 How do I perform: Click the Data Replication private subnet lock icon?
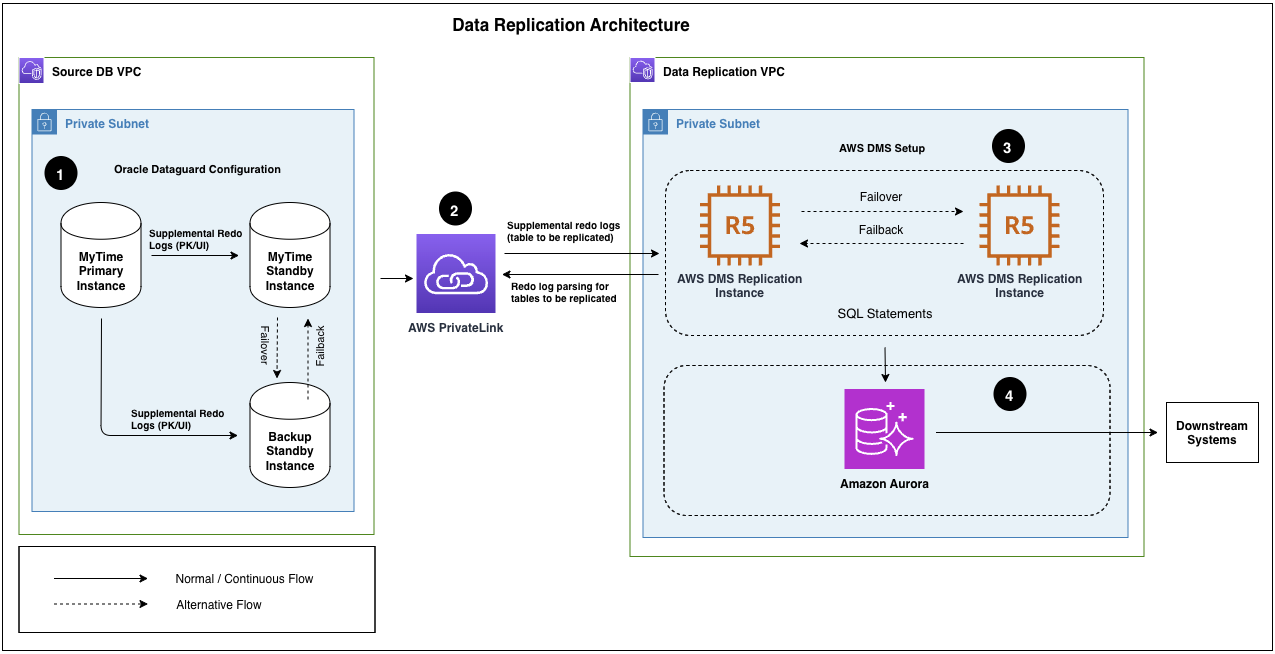pos(655,122)
